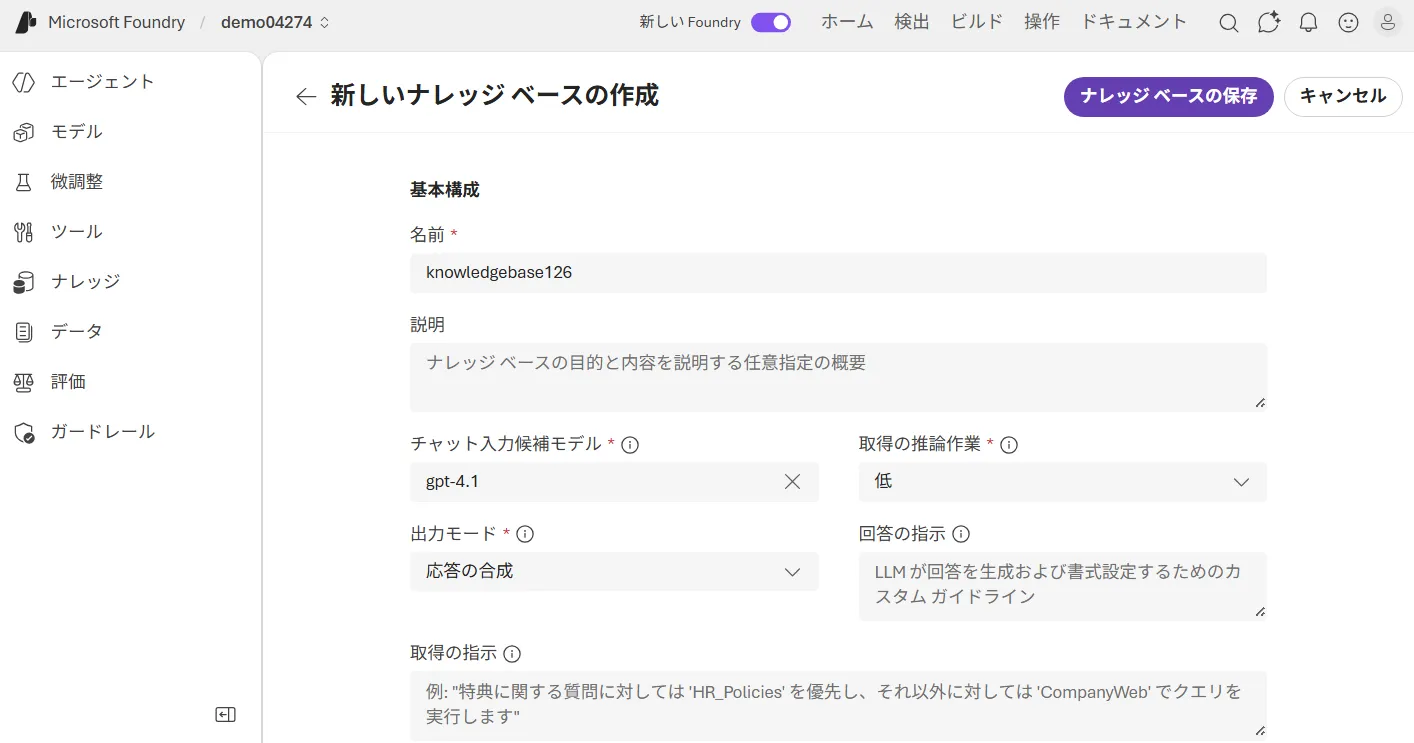
Task: Open the search magnifier icon
Action: [x=1229, y=23]
